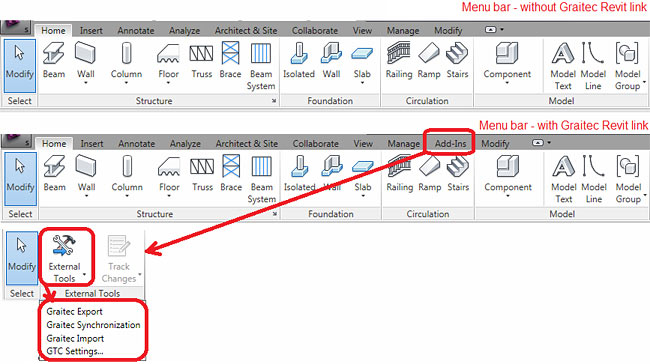Activate Modify tool beside External Tools button

click(x=22, y=258)
